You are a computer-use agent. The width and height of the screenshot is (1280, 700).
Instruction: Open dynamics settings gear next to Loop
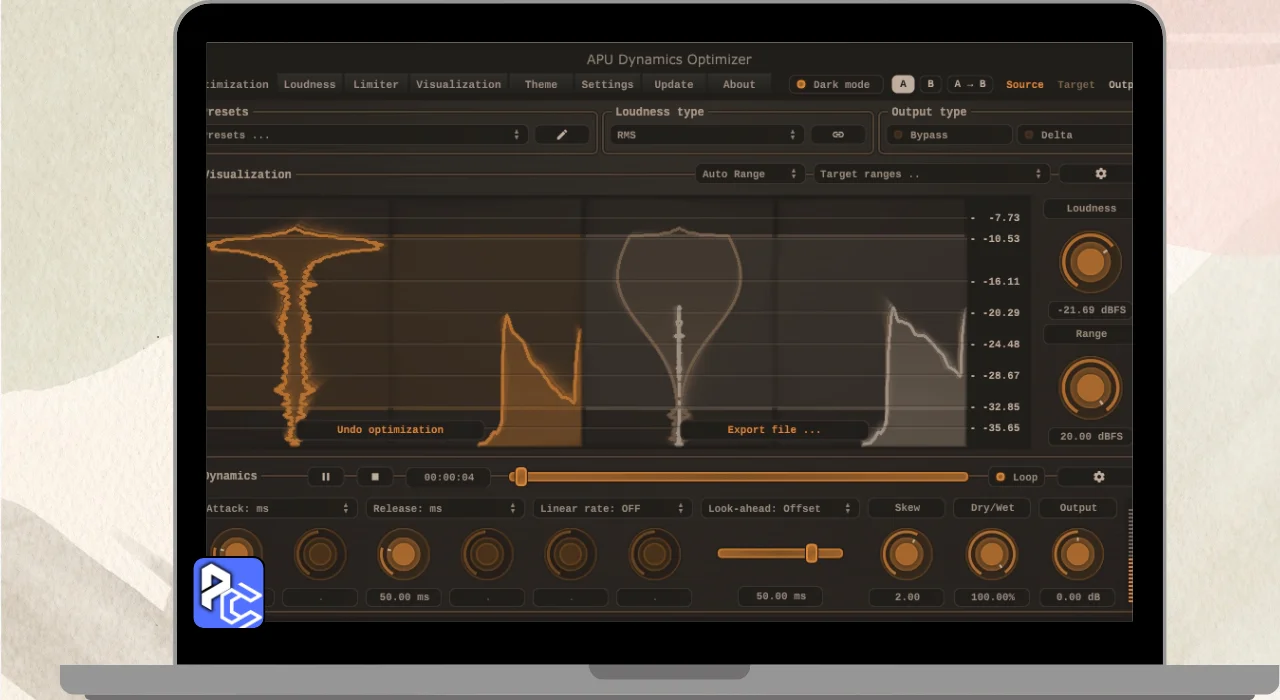[x=1098, y=477]
